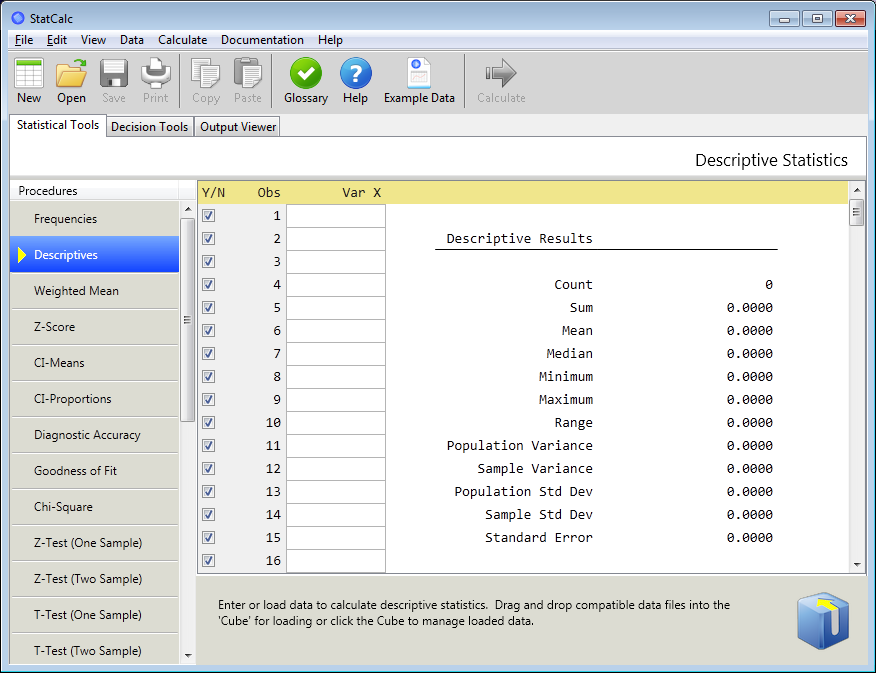Disable observation 7 checkbox

click(208, 354)
